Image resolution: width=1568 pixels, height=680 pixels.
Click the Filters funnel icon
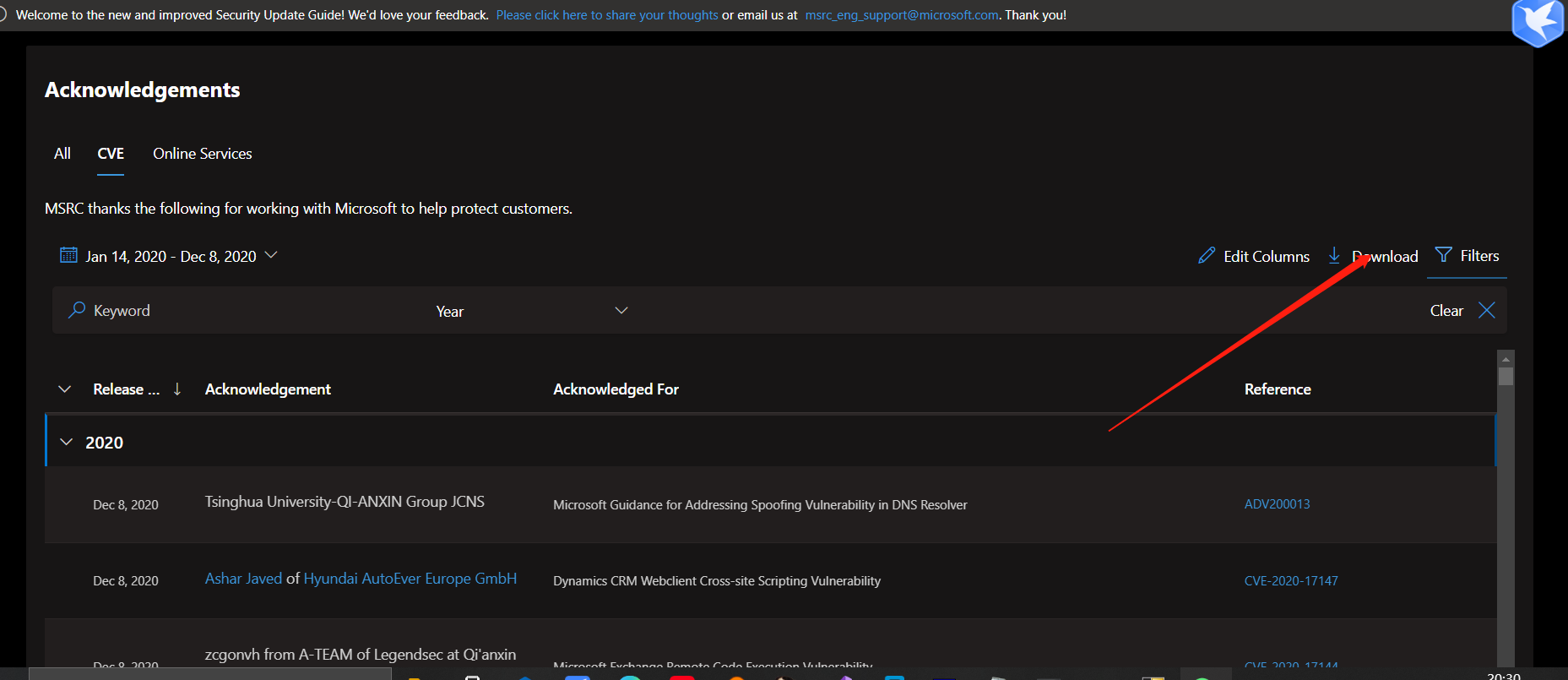(1444, 255)
